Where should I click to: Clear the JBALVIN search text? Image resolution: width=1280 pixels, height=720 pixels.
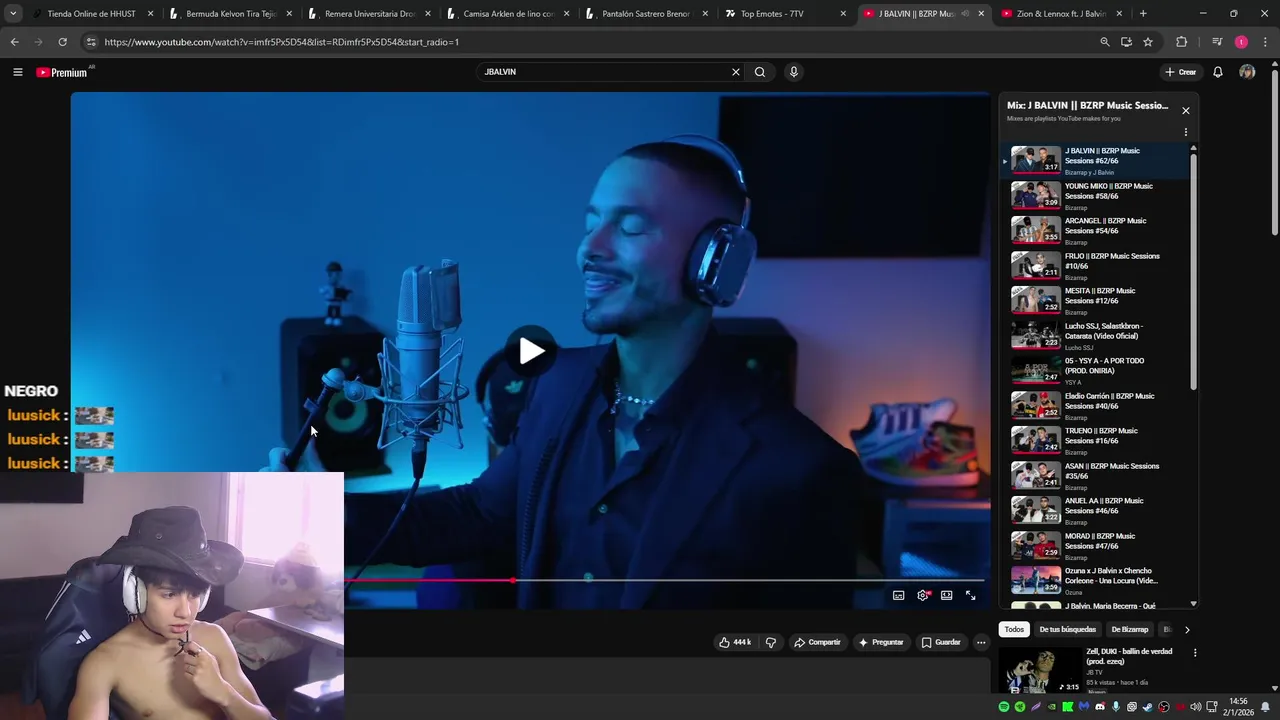(x=736, y=72)
